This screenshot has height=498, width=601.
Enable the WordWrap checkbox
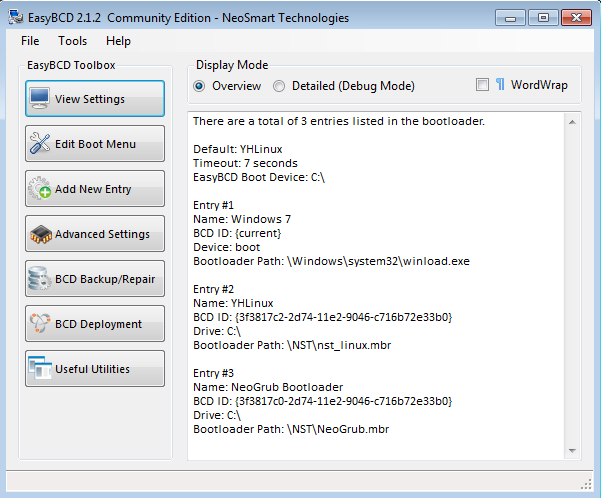[482, 85]
